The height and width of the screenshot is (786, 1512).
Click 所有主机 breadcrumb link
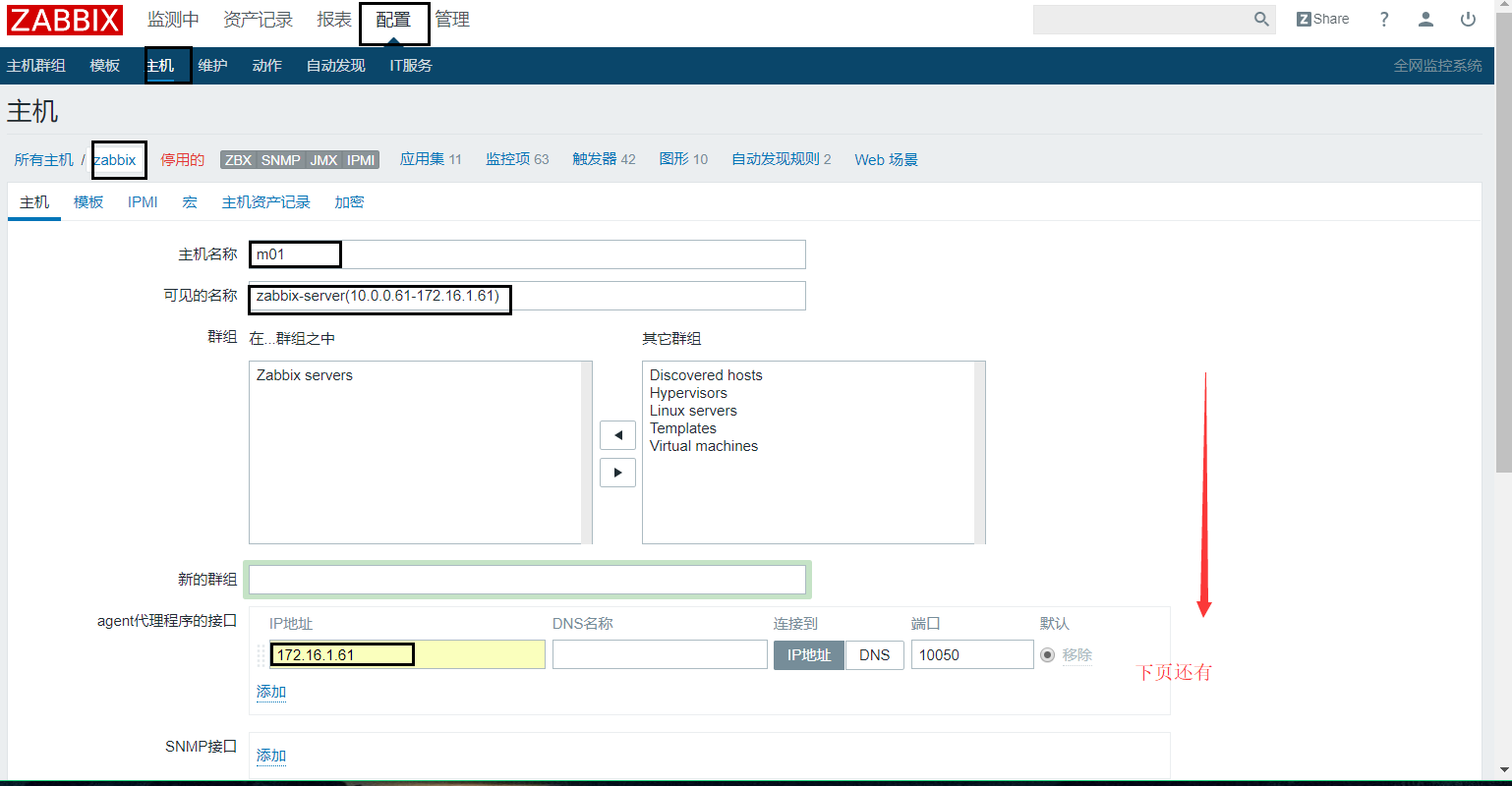[x=43, y=160]
